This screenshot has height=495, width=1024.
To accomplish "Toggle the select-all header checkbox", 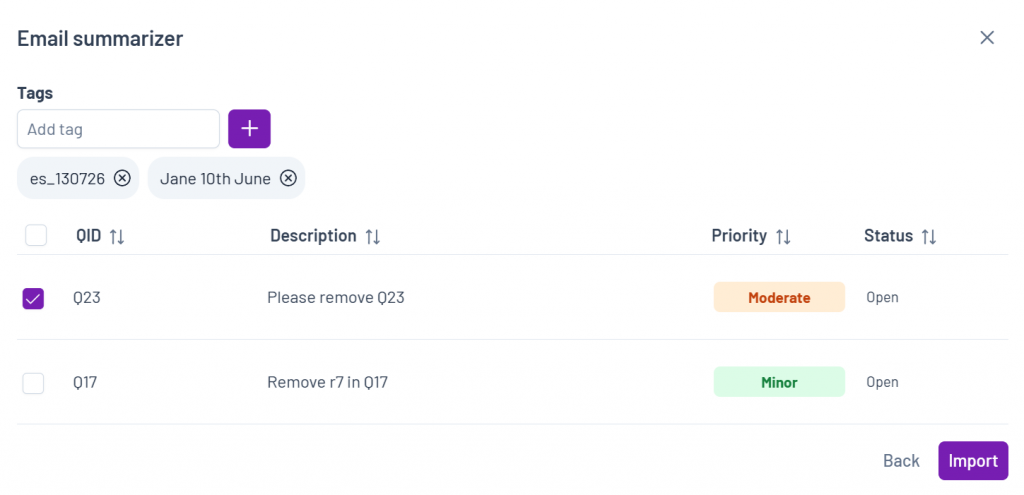I will coord(36,235).
